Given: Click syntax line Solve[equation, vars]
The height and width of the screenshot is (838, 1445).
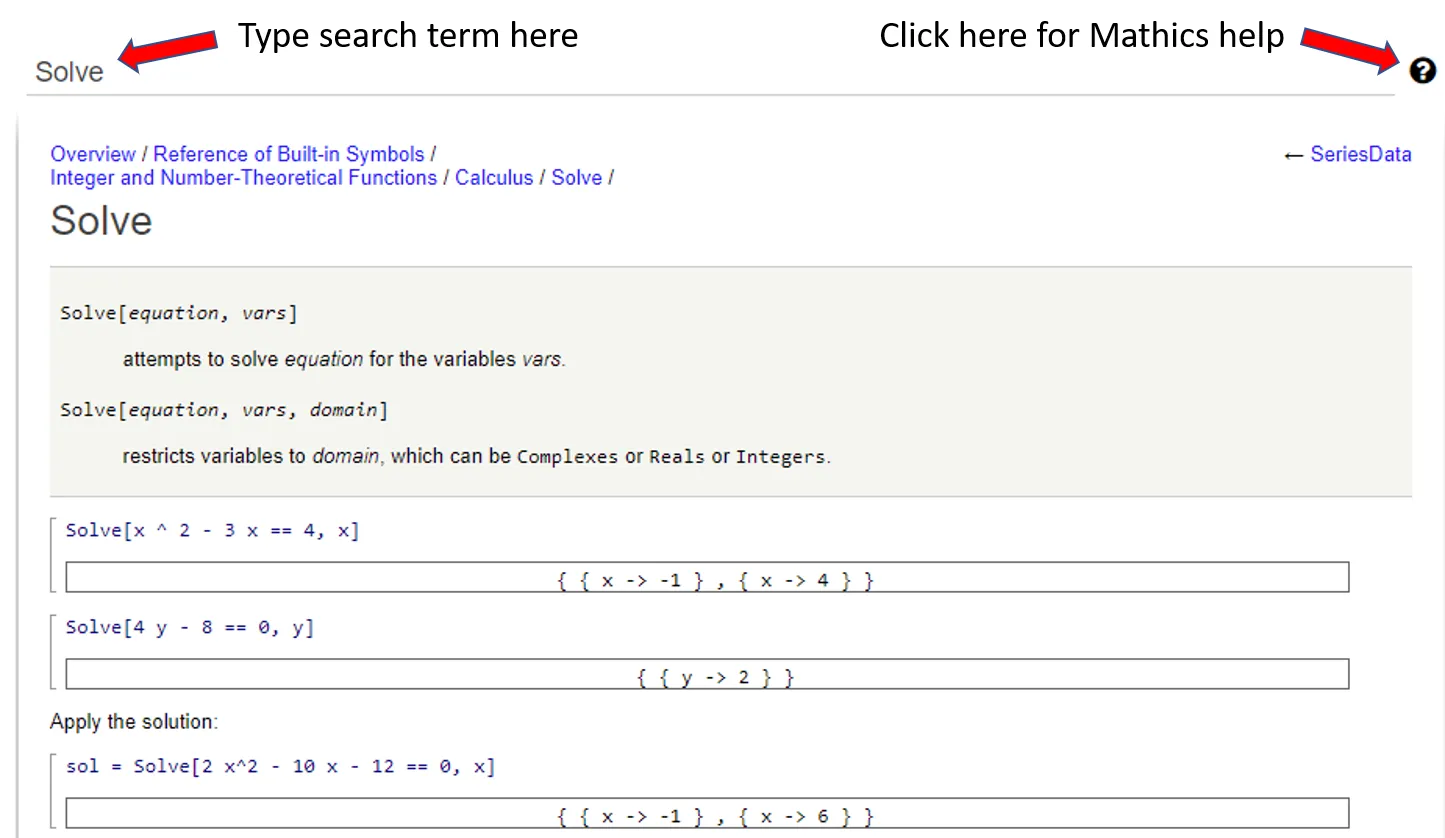Looking at the screenshot, I should coord(179,313).
